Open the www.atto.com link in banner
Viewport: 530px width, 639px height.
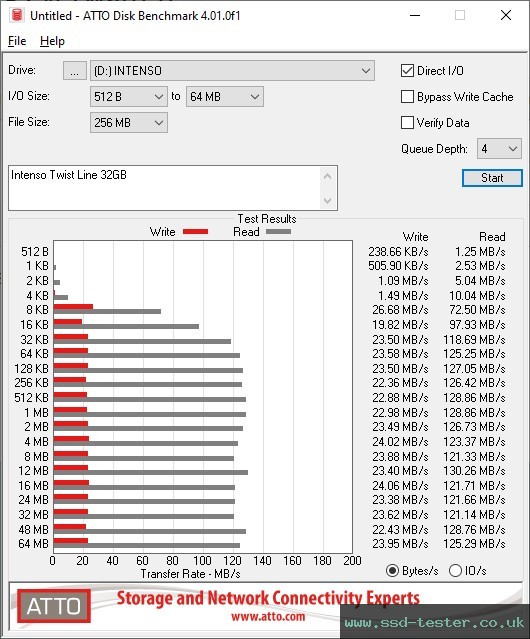tap(268, 616)
